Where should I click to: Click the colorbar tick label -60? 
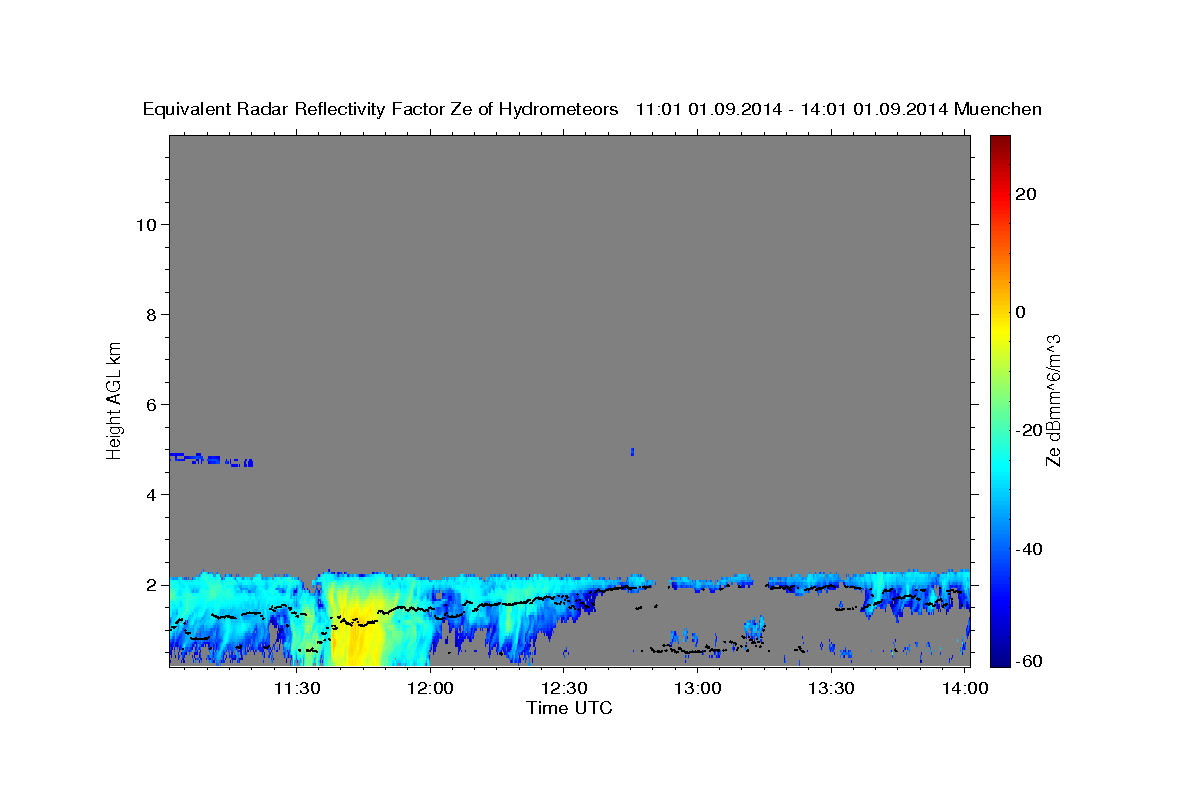[1030, 661]
